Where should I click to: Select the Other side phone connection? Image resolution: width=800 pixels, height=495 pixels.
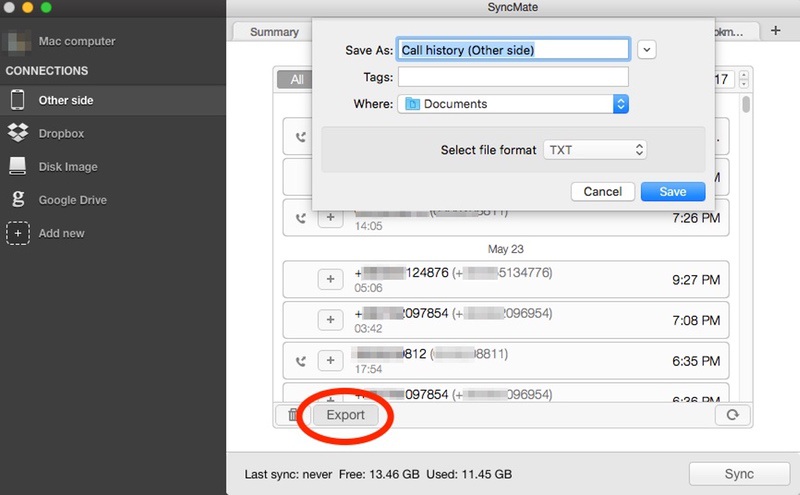[x=113, y=100]
